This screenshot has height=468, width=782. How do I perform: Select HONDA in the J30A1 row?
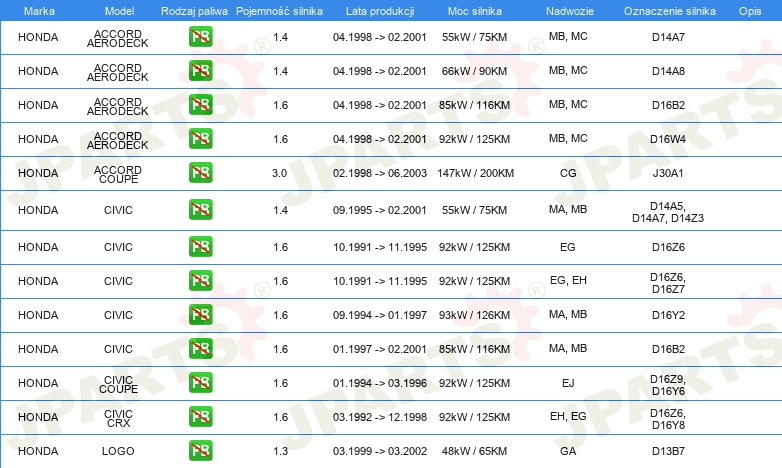pyautogui.click(x=38, y=173)
